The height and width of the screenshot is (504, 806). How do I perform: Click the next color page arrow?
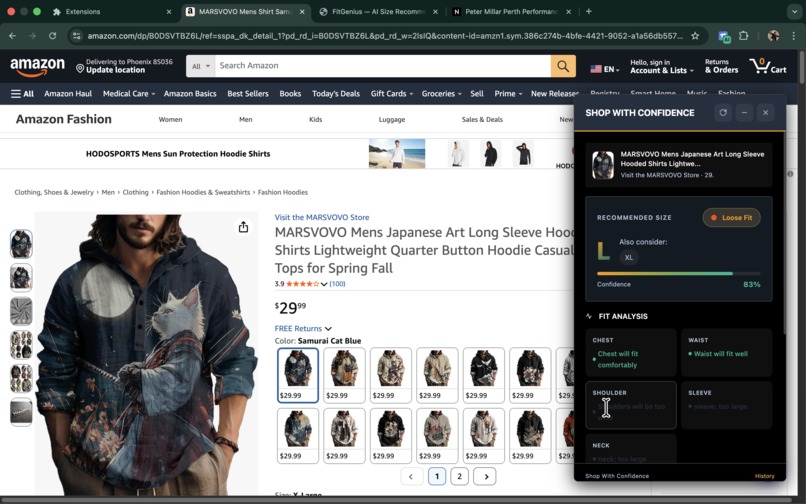pos(486,476)
